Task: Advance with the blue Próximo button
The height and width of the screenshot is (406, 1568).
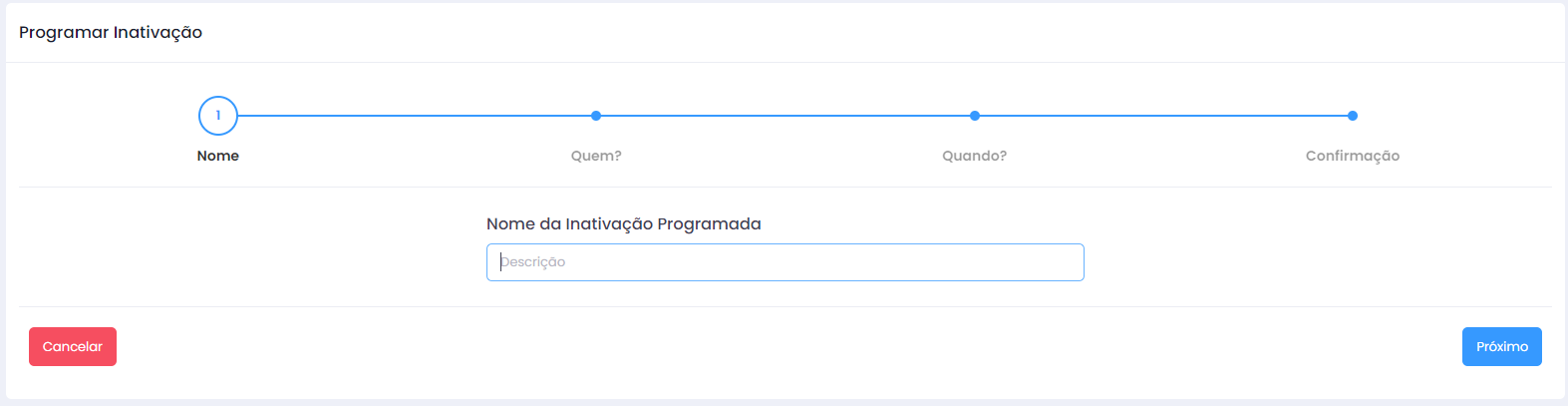Action: coord(1501,347)
